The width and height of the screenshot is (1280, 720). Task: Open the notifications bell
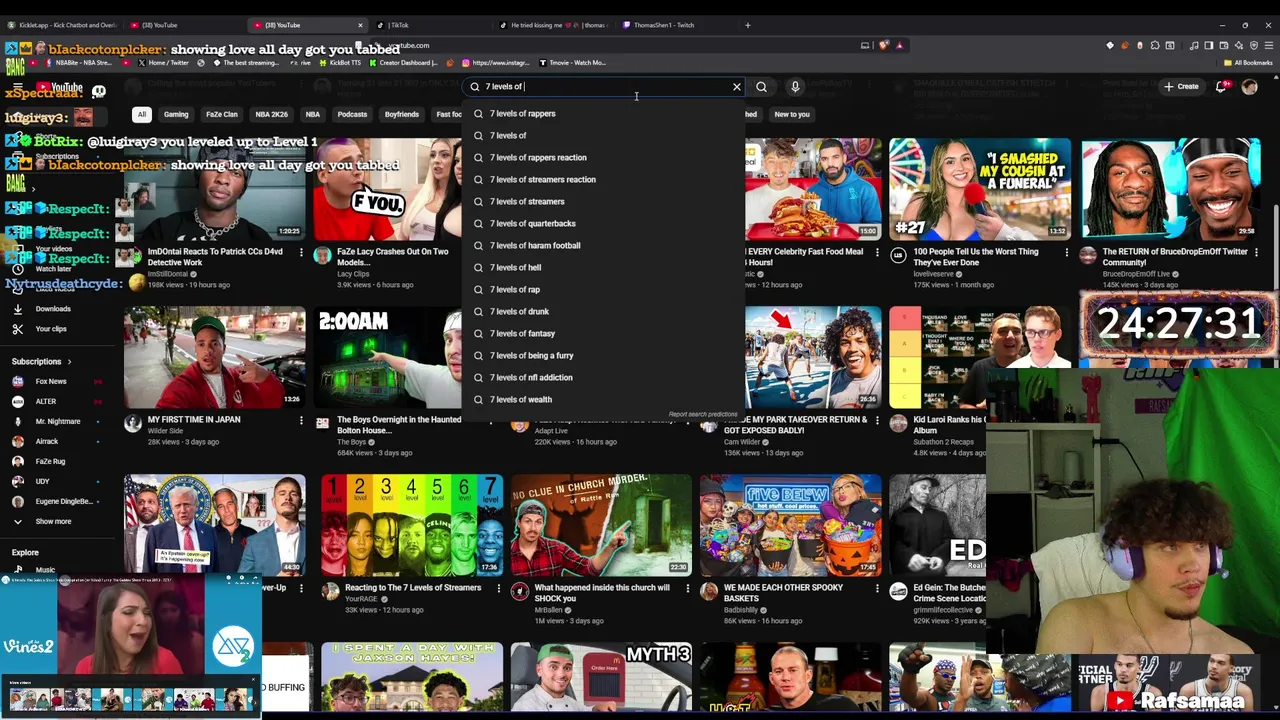coord(1221,87)
